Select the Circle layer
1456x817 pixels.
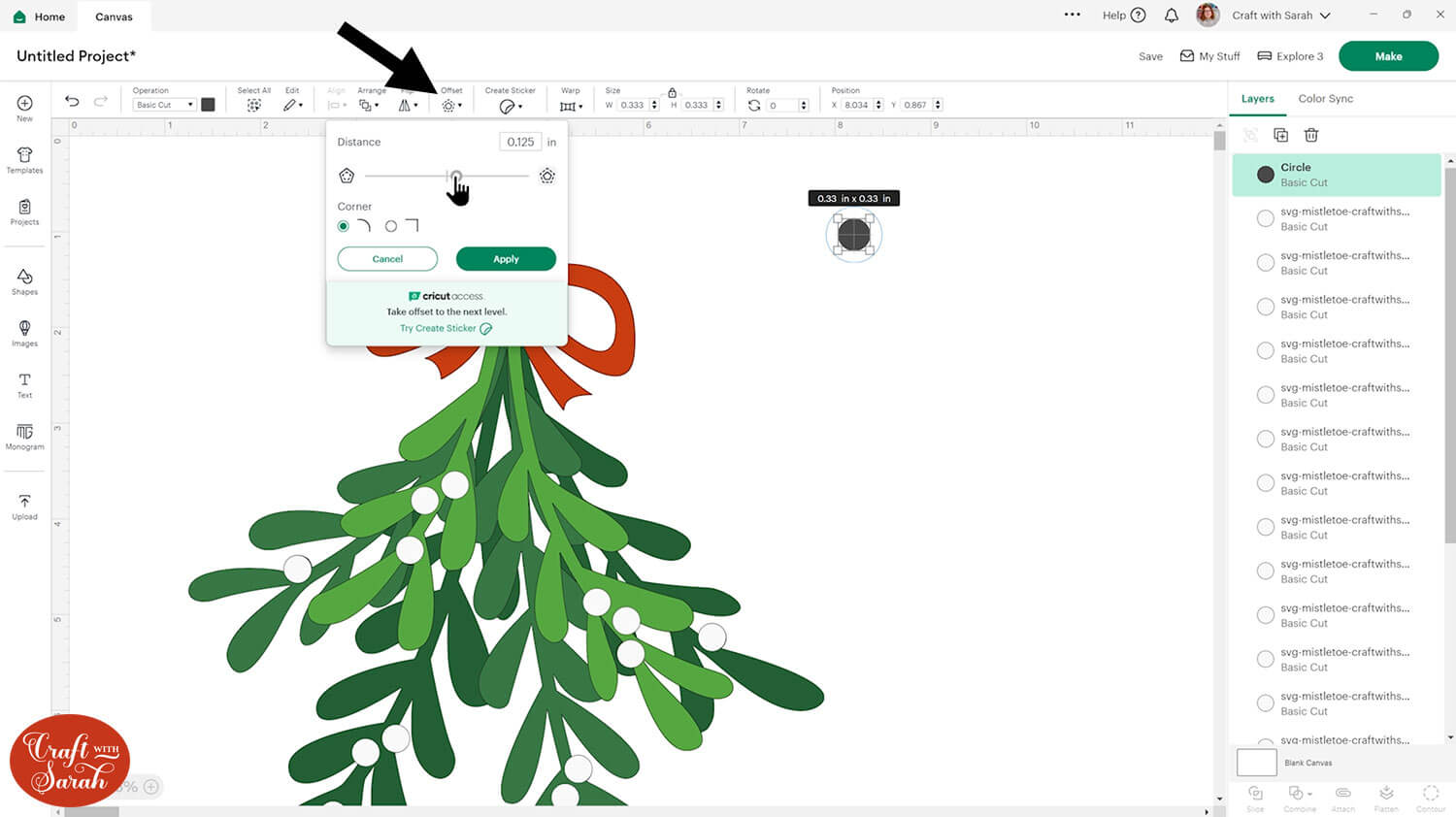pyautogui.click(x=1337, y=175)
